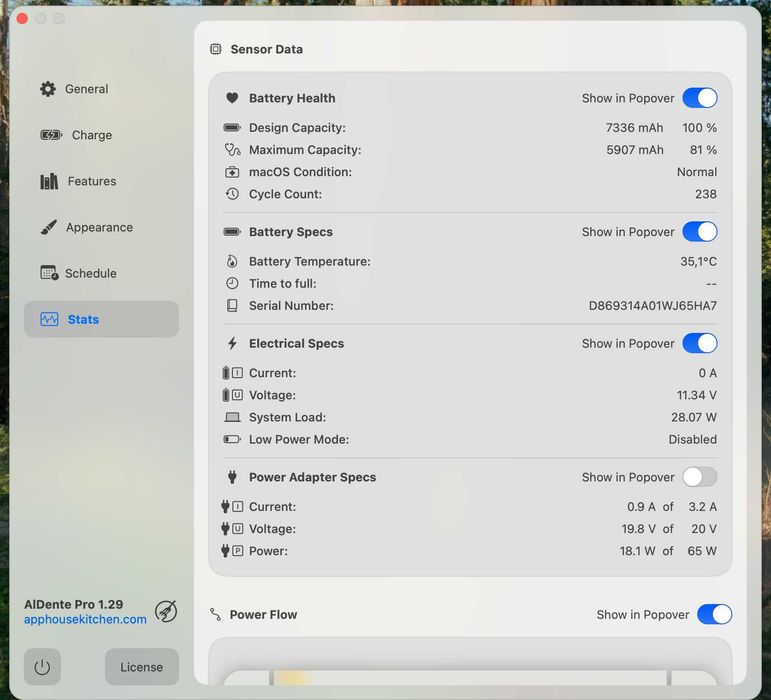Click the adapter Current plug icon

[232, 507]
